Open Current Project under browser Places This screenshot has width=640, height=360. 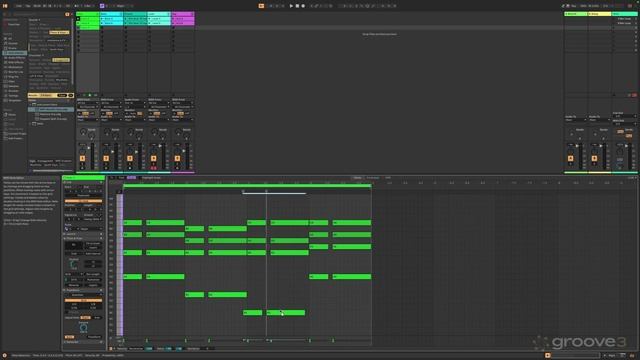[x=17, y=133]
